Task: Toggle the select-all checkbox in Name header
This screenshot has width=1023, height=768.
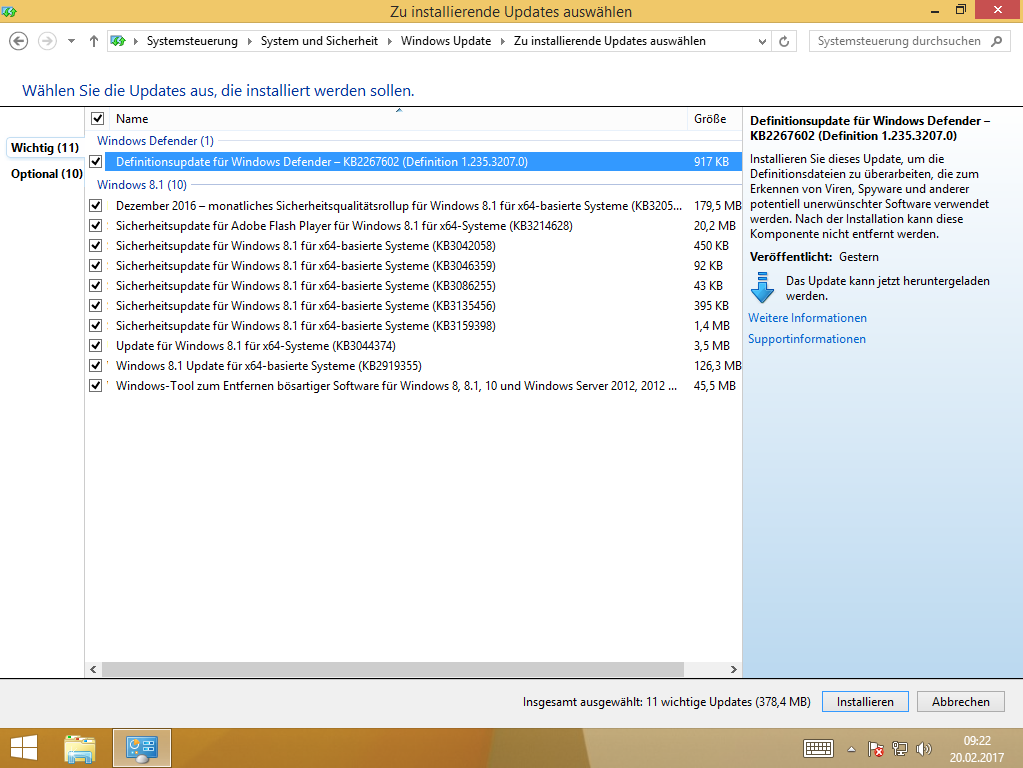Action: 97,119
